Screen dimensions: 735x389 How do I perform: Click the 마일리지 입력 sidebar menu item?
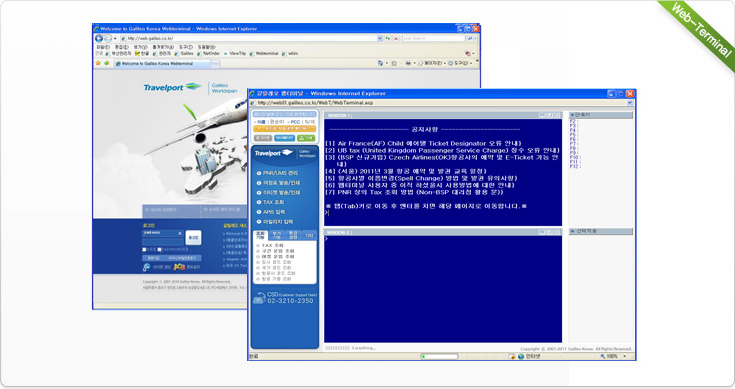click(x=275, y=222)
